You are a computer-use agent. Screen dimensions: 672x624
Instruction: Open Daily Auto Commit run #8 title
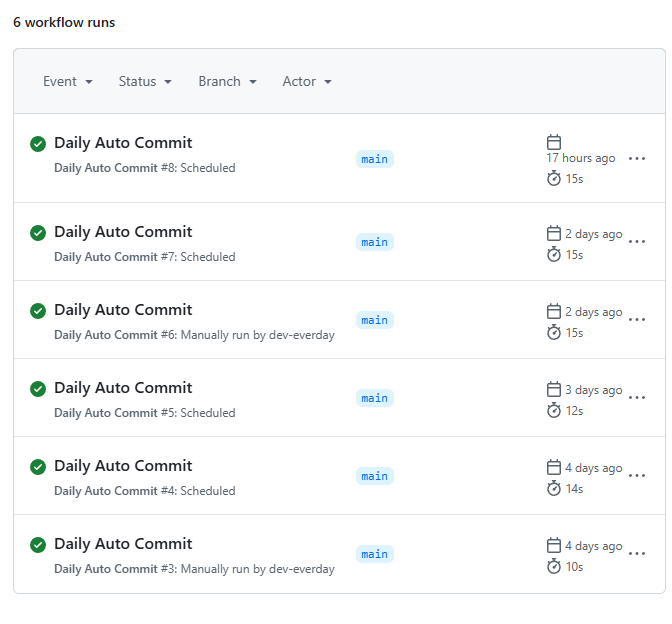pyautogui.click(x=123, y=143)
